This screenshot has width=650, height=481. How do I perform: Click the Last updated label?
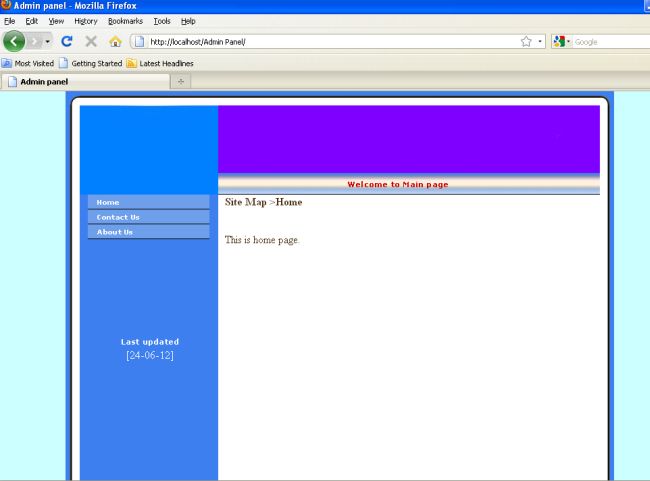150,342
